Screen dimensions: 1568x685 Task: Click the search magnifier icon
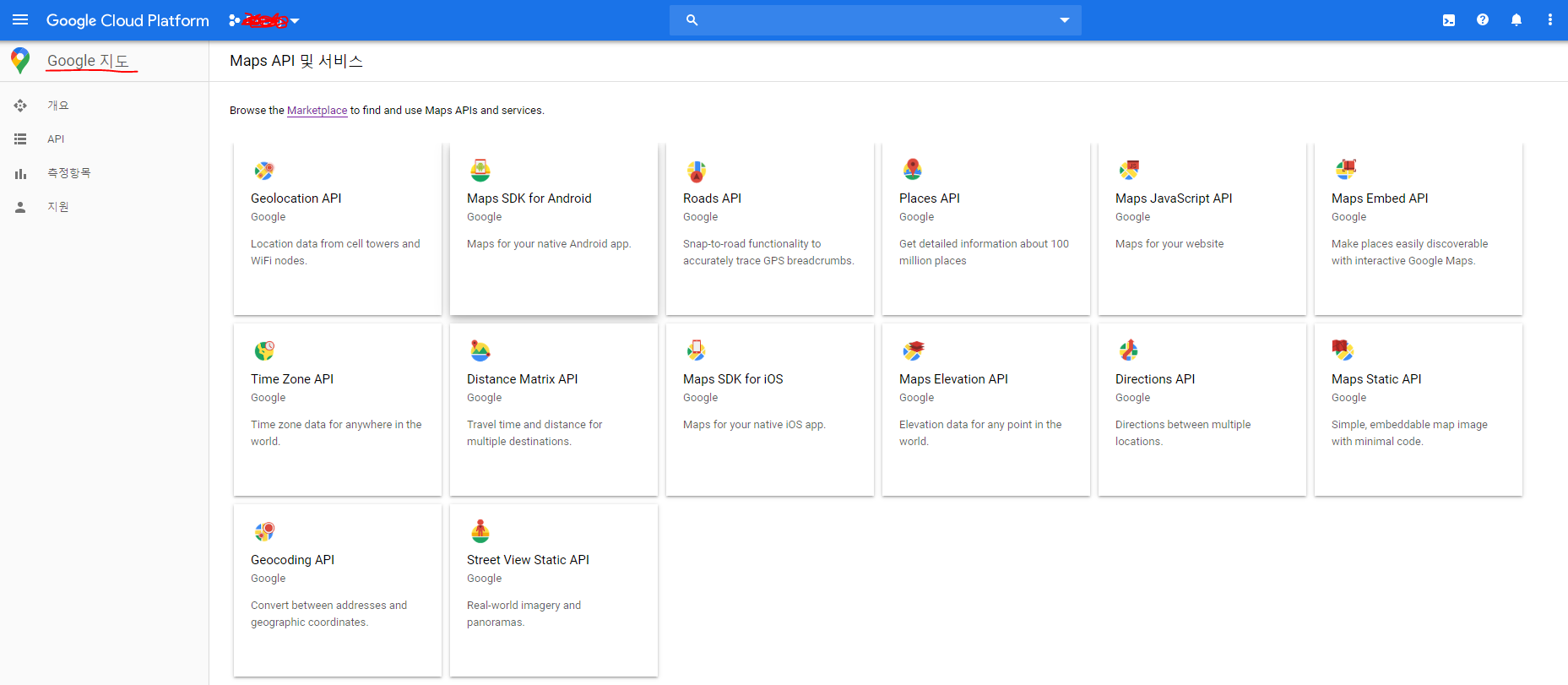click(x=692, y=19)
